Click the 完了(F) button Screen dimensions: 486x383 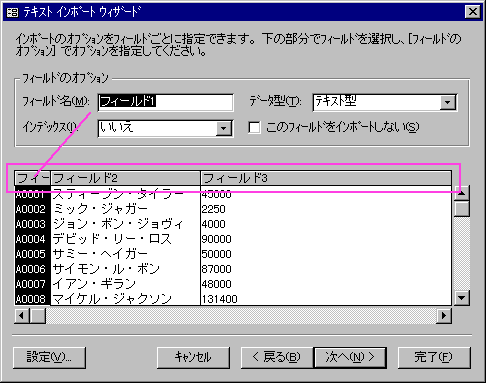(x=434, y=358)
